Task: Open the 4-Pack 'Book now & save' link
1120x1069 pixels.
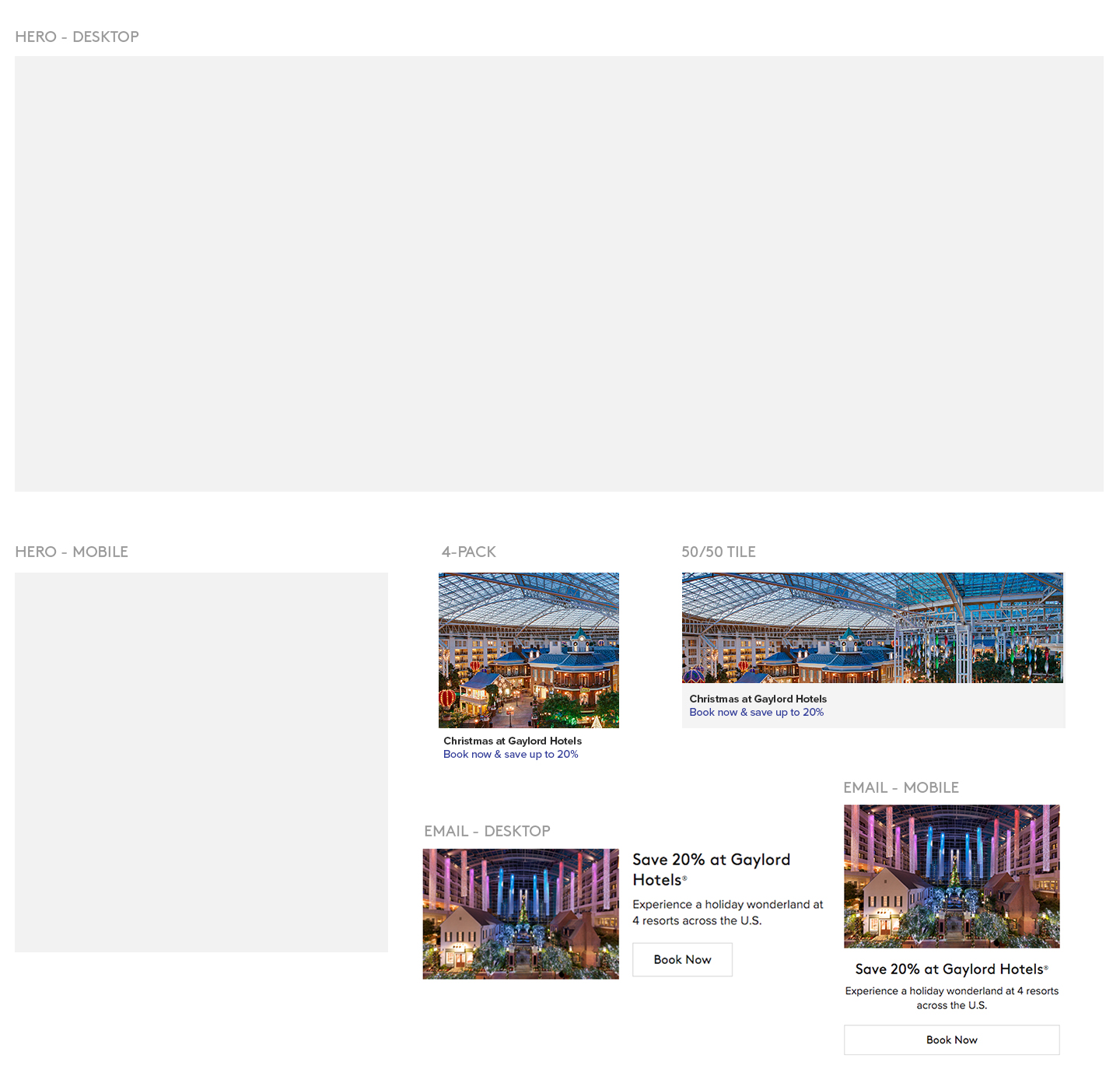Action: coord(510,754)
